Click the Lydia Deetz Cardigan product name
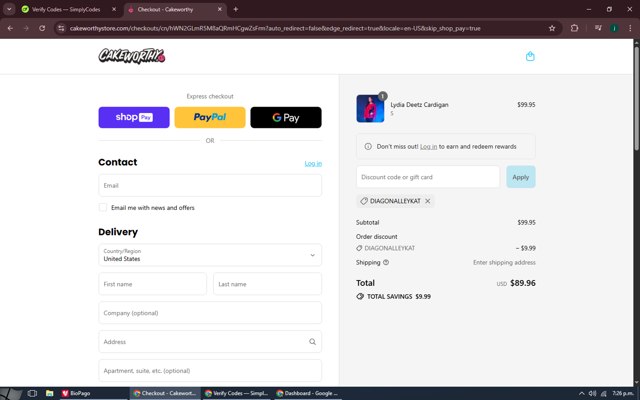640x400 pixels. click(x=419, y=104)
